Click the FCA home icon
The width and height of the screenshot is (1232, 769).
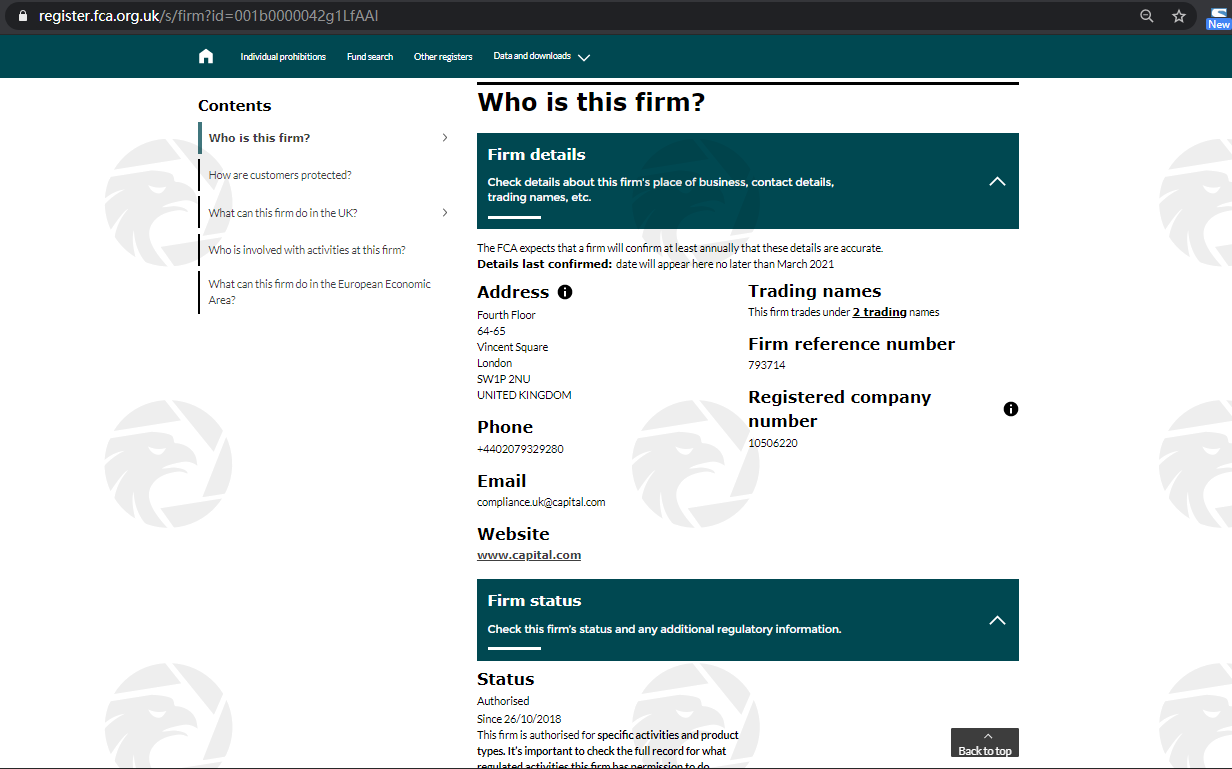tap(206, 57)
